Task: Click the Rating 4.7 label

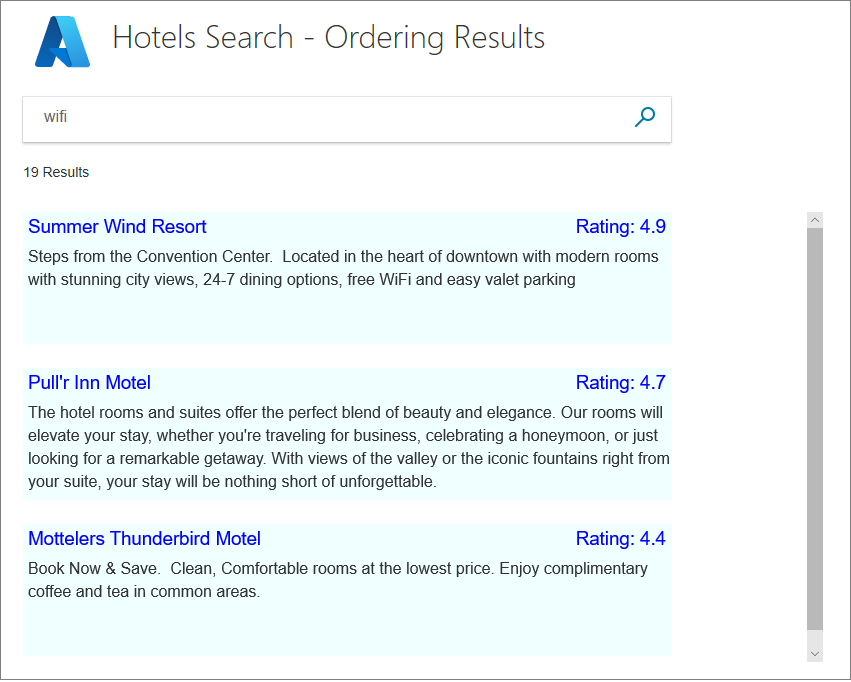Action: [x=620, y=382]
